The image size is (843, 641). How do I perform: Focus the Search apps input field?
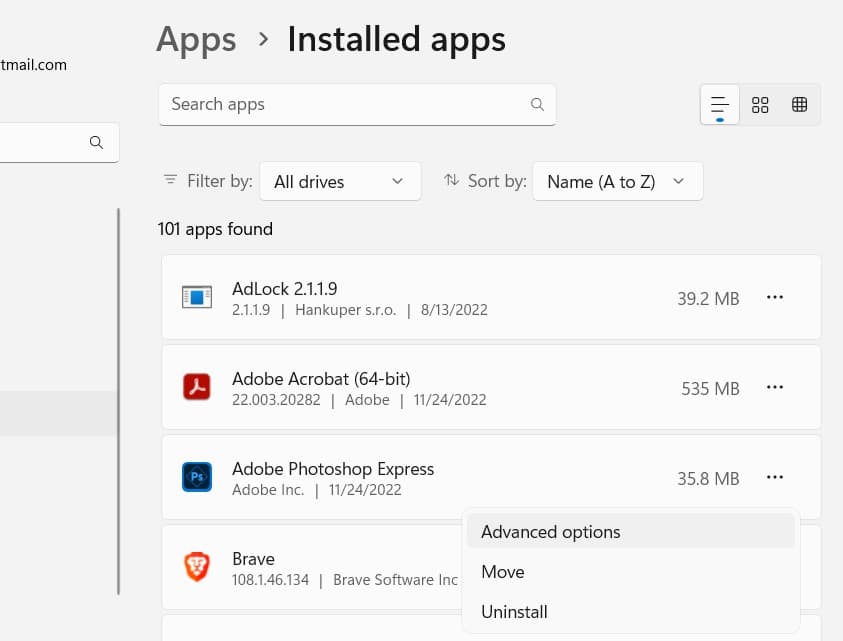pos(357,104)
